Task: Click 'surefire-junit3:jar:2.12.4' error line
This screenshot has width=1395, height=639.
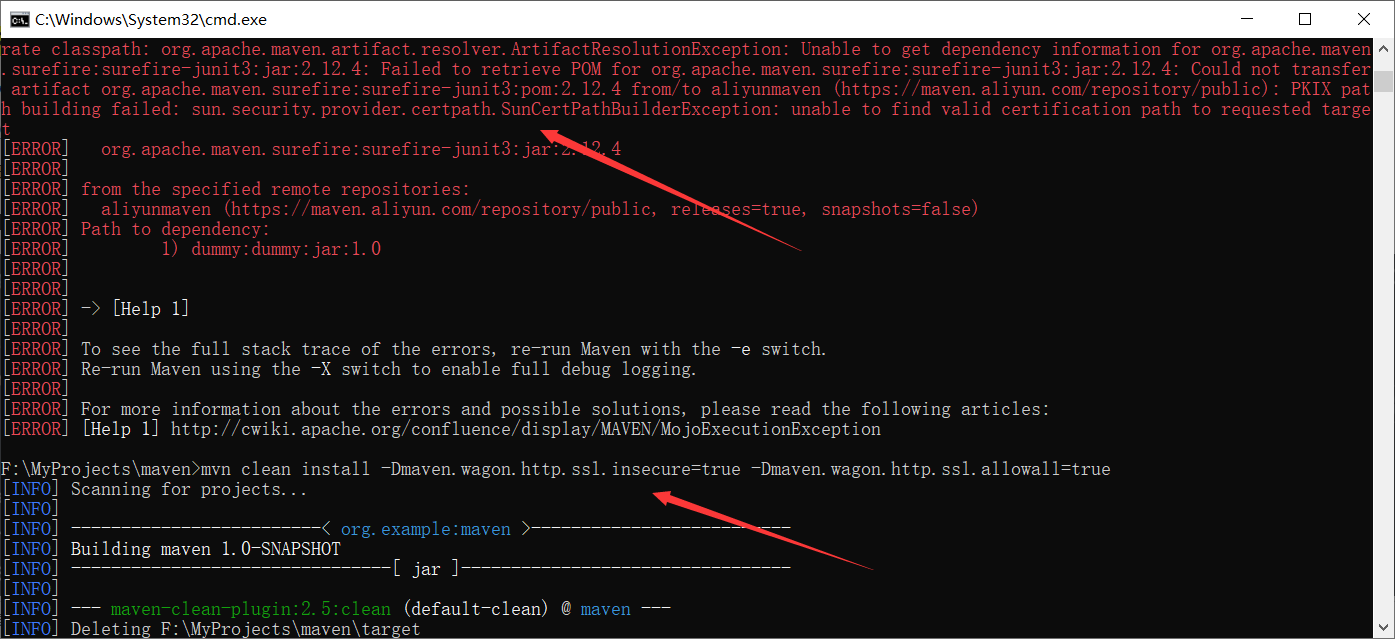Action: (361, 149)
